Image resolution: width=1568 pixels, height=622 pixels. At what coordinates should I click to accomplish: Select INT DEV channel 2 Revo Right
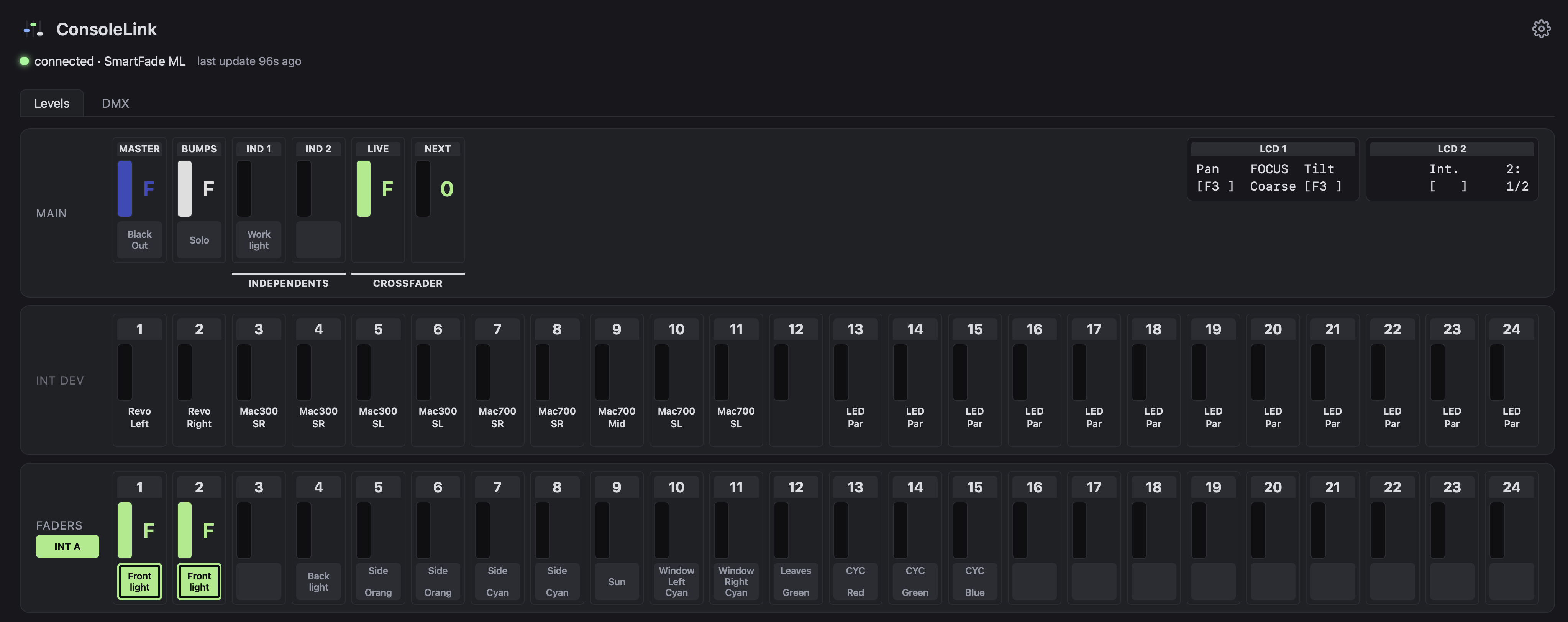click(x=199, y=380)
